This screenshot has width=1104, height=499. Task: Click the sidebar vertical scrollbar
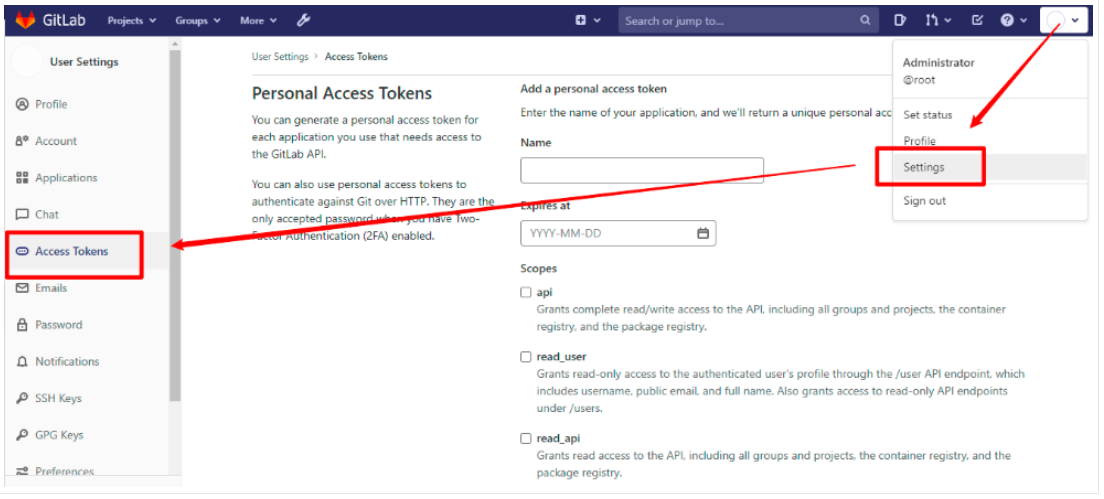point(175,220)
